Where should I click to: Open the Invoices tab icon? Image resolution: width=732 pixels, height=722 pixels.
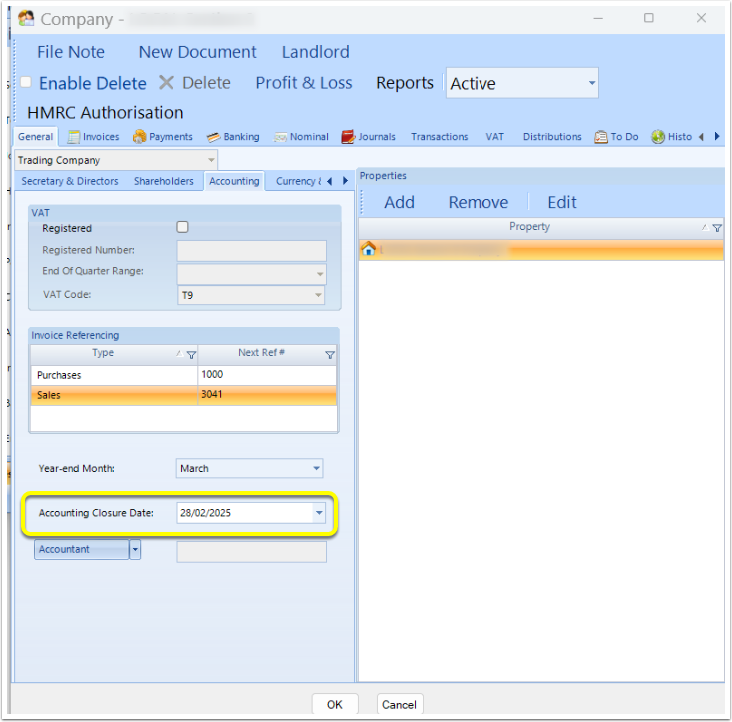click(74, 137)
